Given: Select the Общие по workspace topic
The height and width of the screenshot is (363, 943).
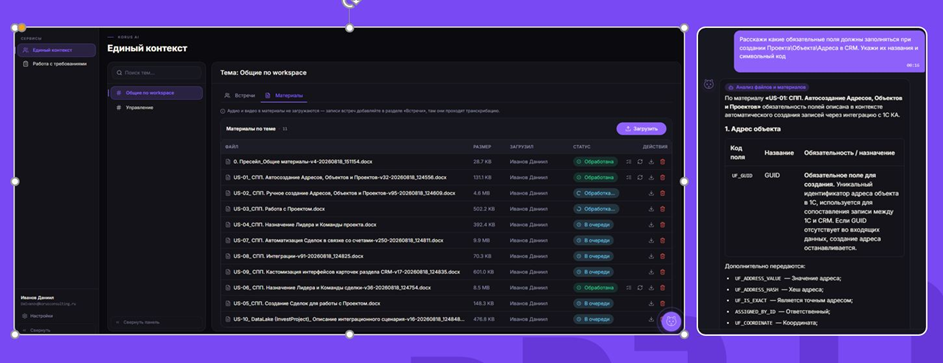Looking at the screenshot, I should point(156,93).
